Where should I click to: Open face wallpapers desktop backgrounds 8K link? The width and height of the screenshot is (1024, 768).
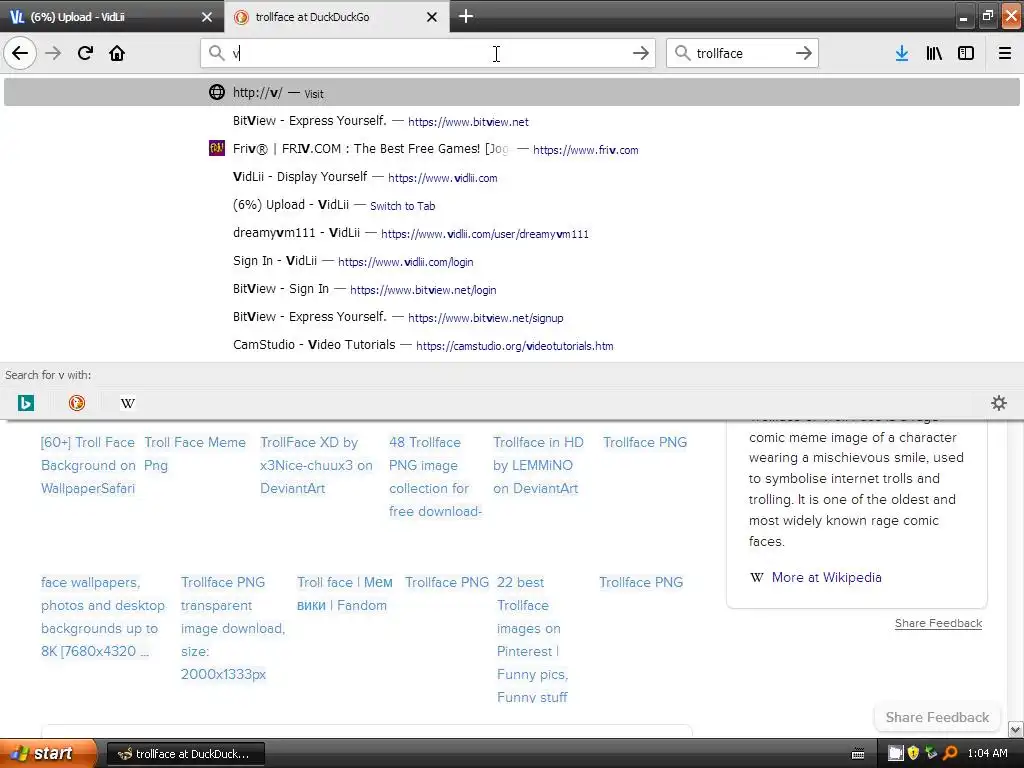tap(103, 616)
